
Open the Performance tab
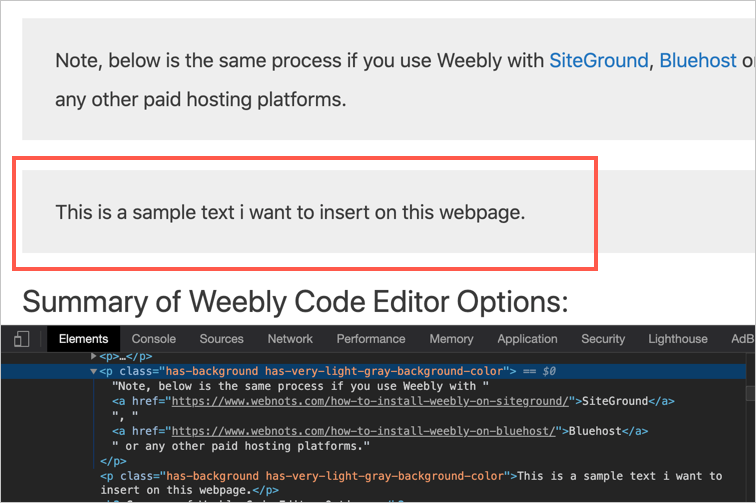point(371,339)
